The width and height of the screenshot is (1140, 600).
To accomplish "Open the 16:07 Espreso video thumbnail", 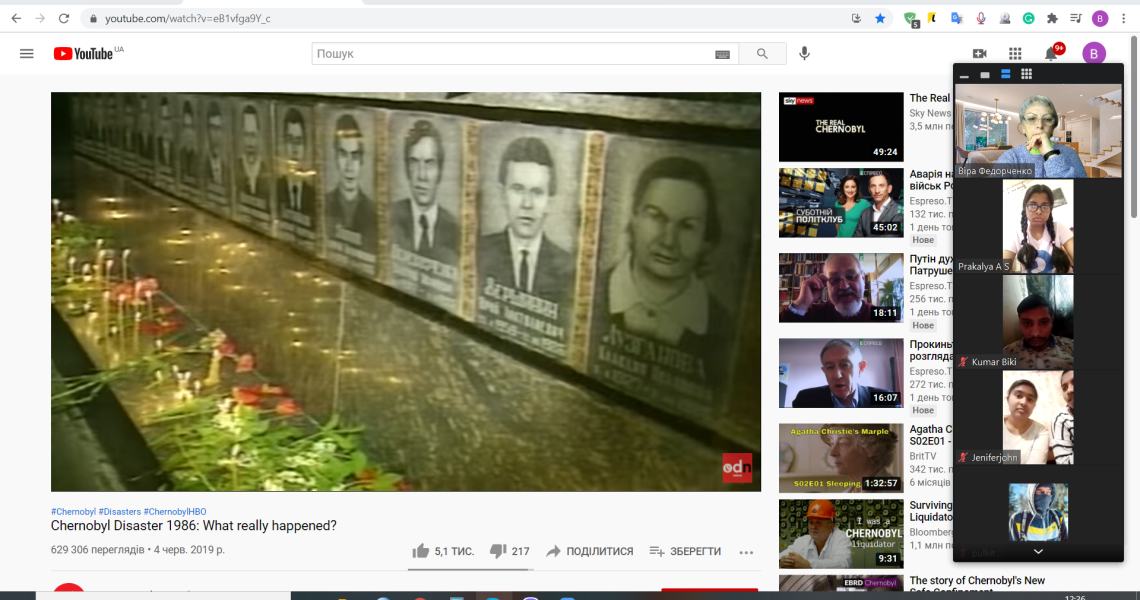I will 841,373.
